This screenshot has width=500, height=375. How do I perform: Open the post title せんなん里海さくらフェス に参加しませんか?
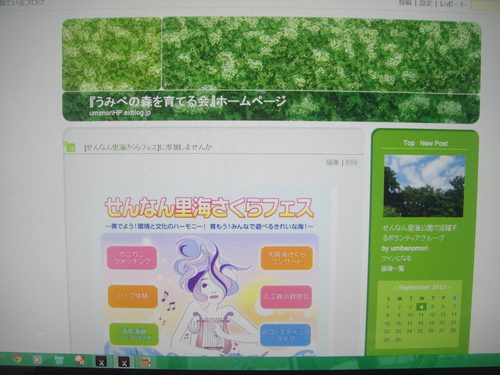(x=149, y=147)
